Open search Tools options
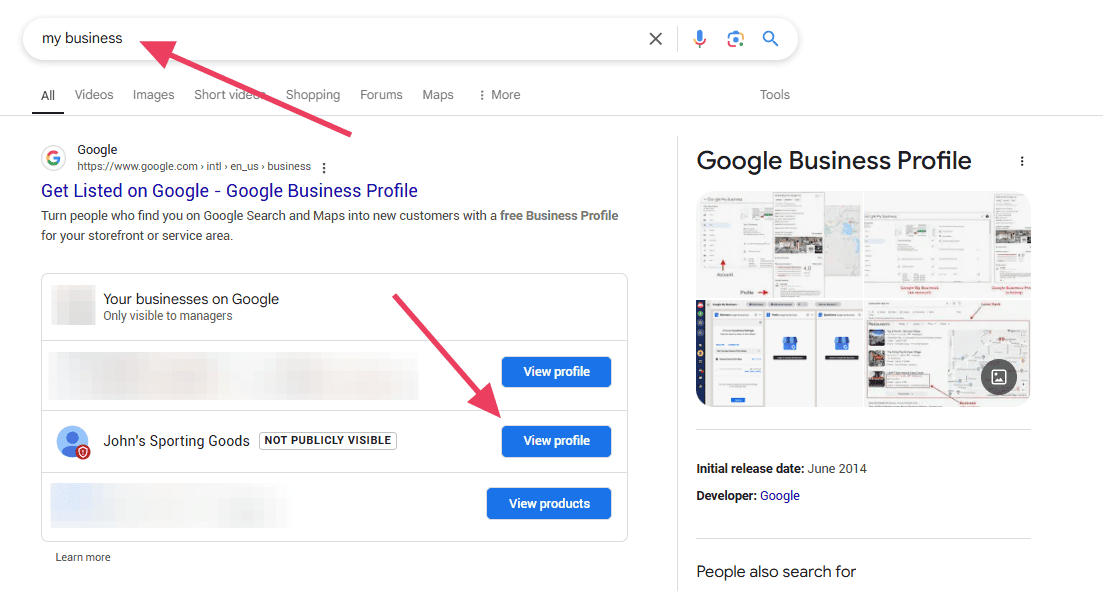 774,94
